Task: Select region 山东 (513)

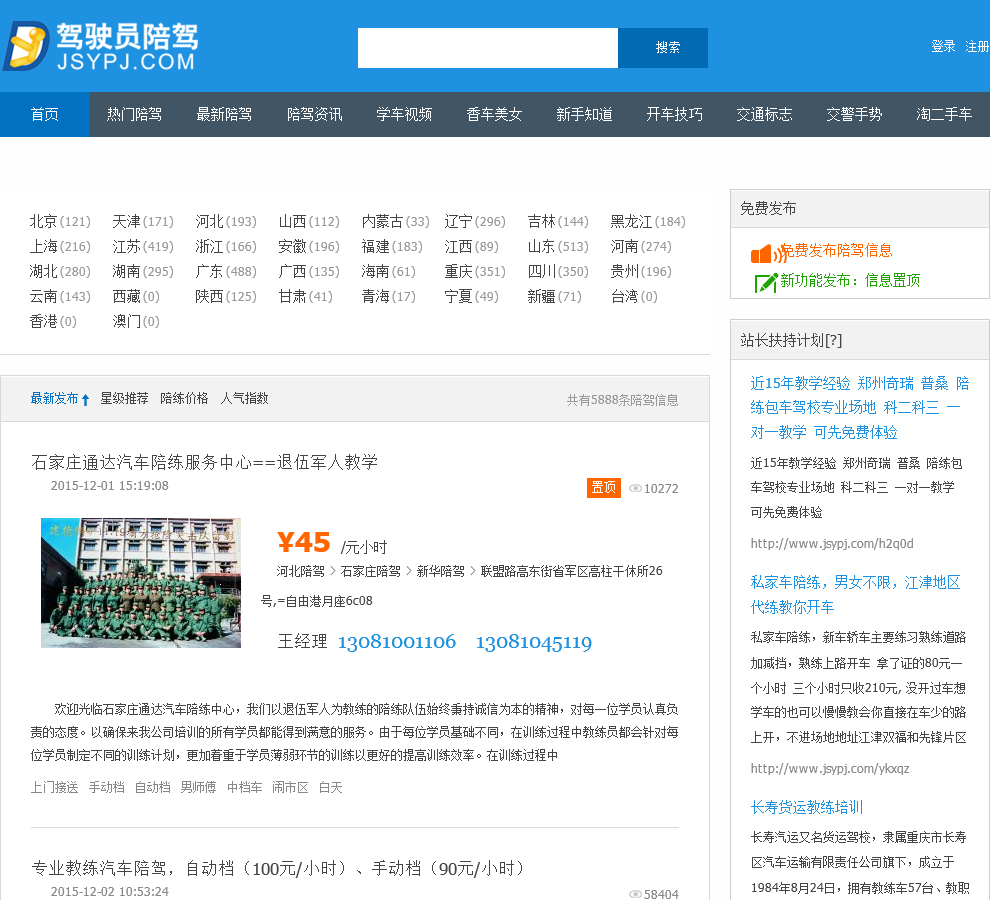Action: coord(558,246)
